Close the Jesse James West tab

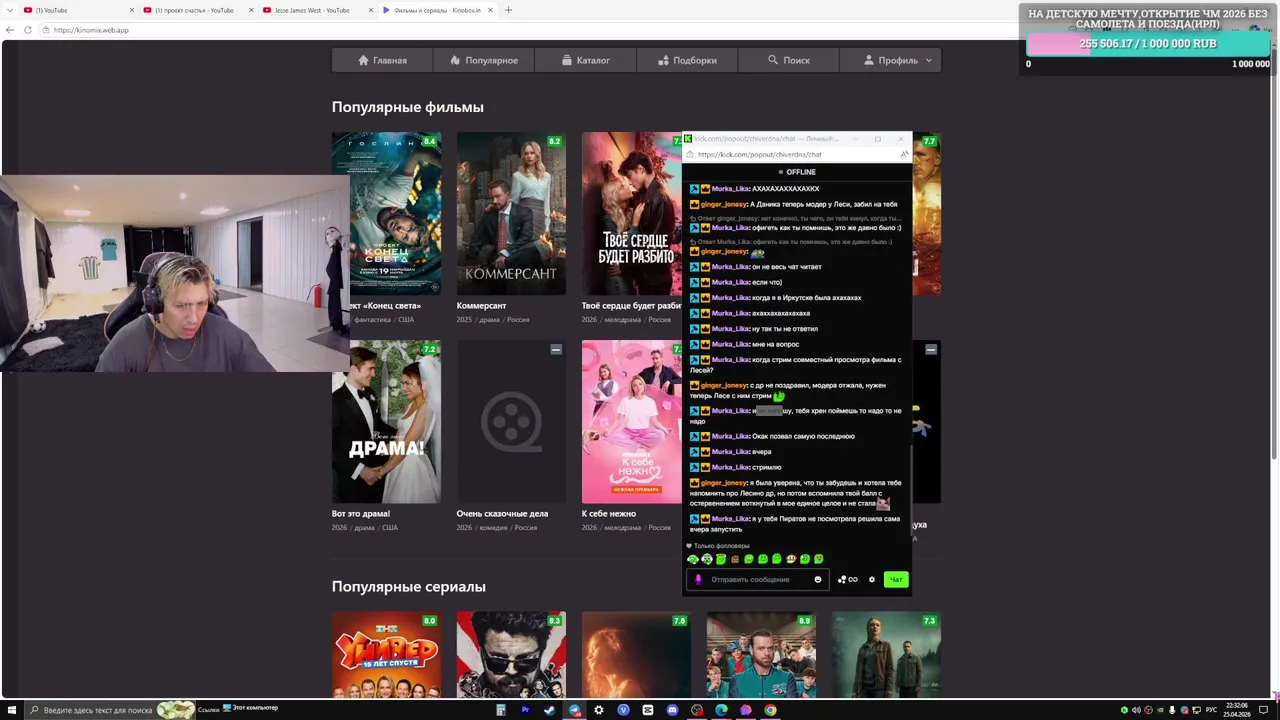pyautogui.click(x=369, y=10)
